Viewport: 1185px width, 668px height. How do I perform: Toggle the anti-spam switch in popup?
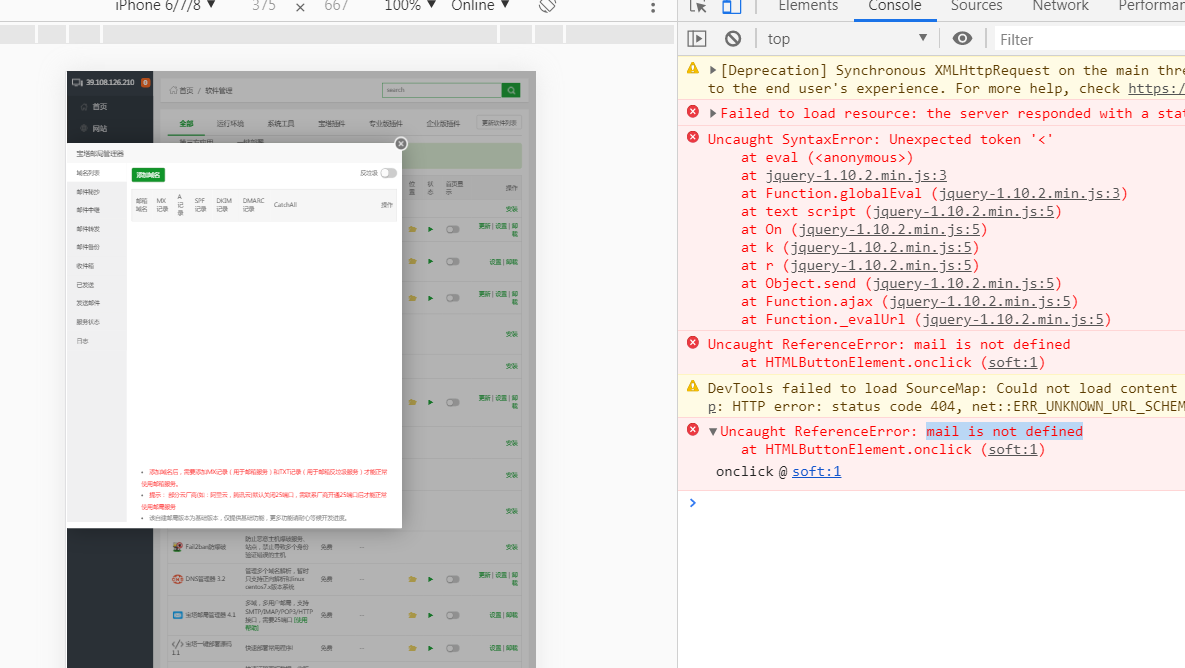pyautogui.click(x=388, y=173)
